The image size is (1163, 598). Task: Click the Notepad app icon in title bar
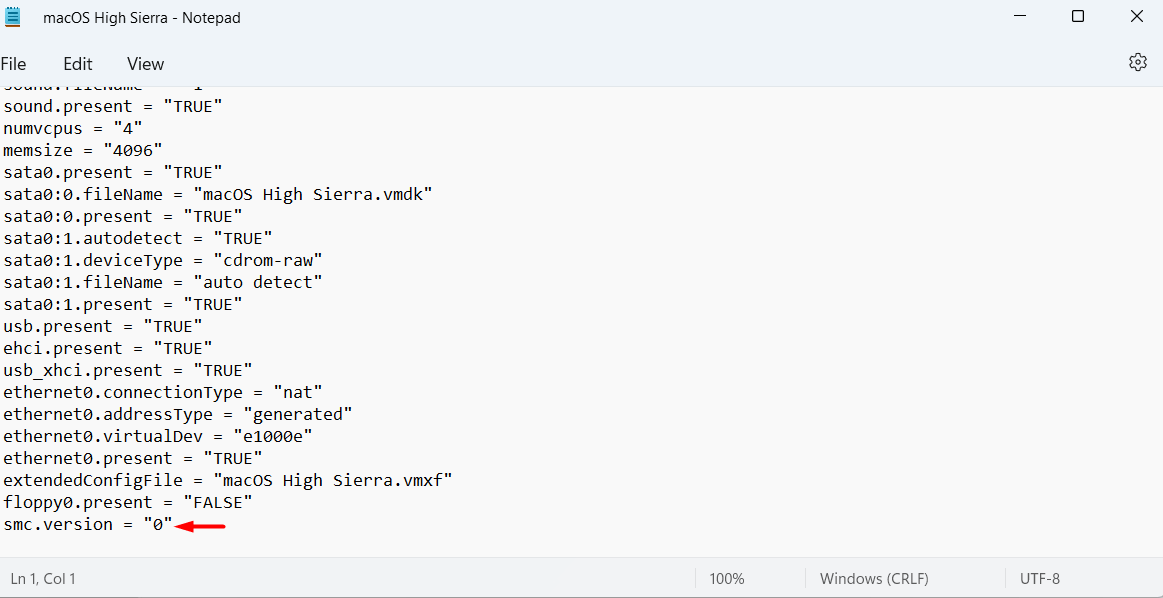click(x=13, y=17)
